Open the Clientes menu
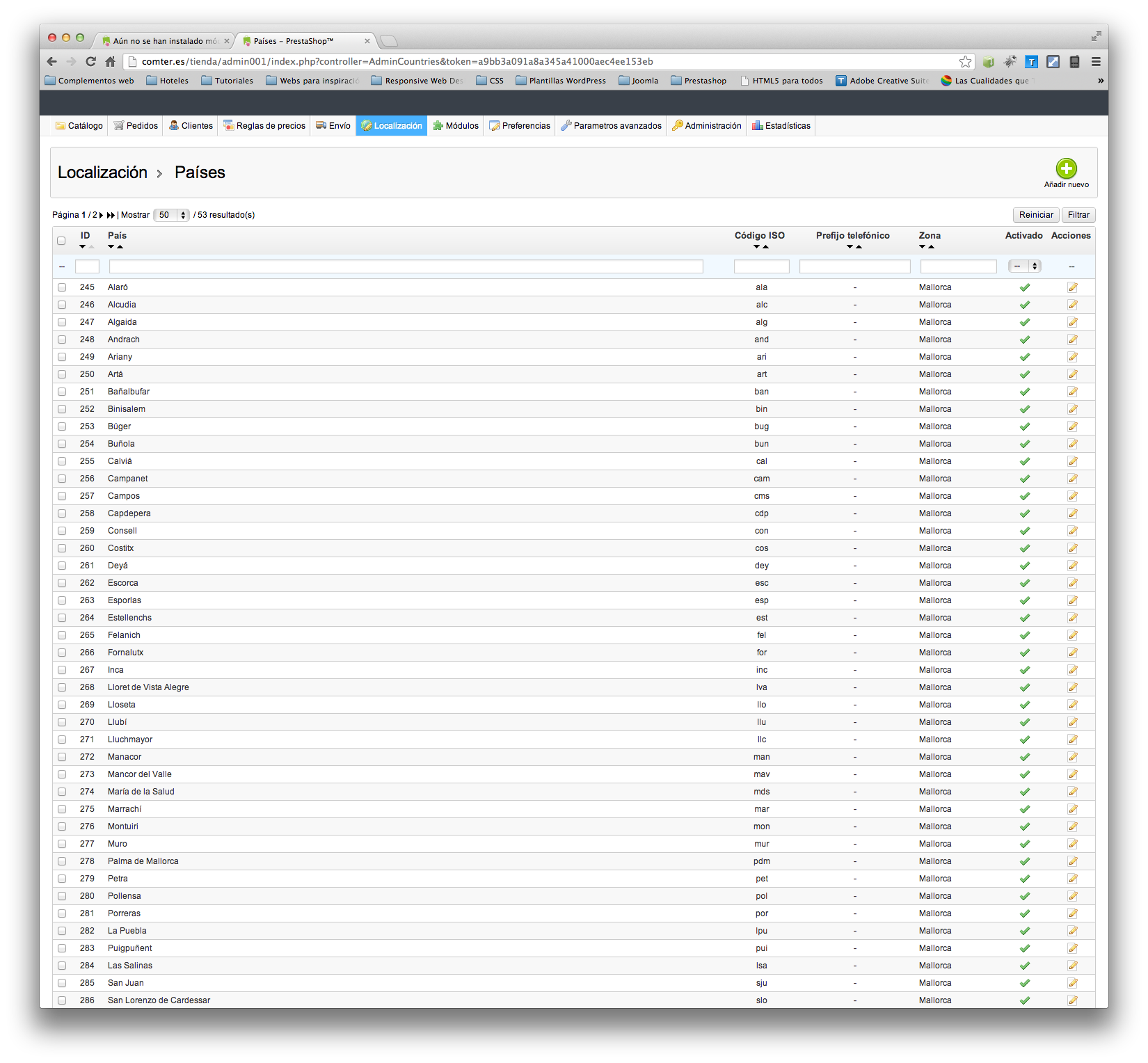This screenshot has width=1148, height=1063. coord(191,126)
